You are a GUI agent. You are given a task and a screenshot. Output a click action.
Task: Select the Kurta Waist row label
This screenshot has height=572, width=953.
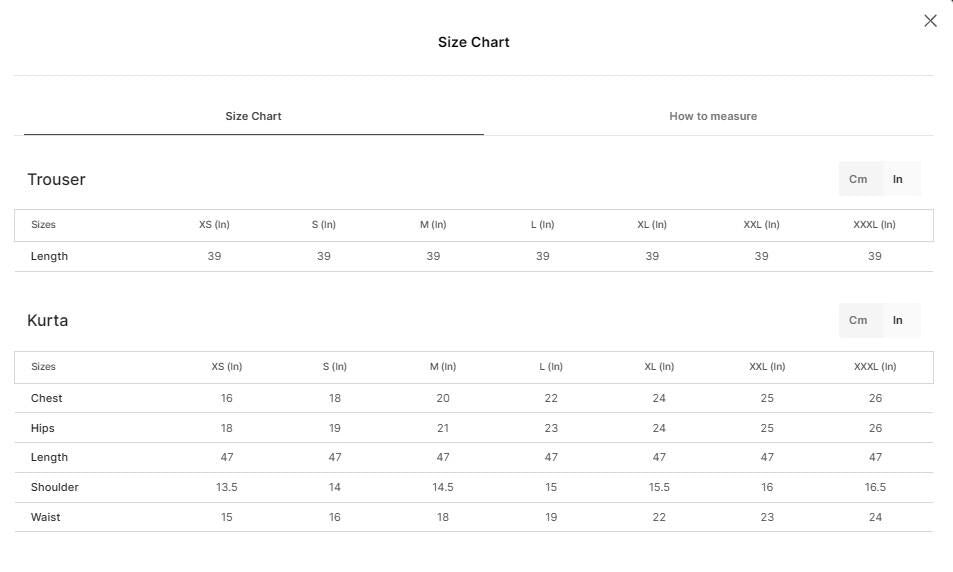click(46, 517)
